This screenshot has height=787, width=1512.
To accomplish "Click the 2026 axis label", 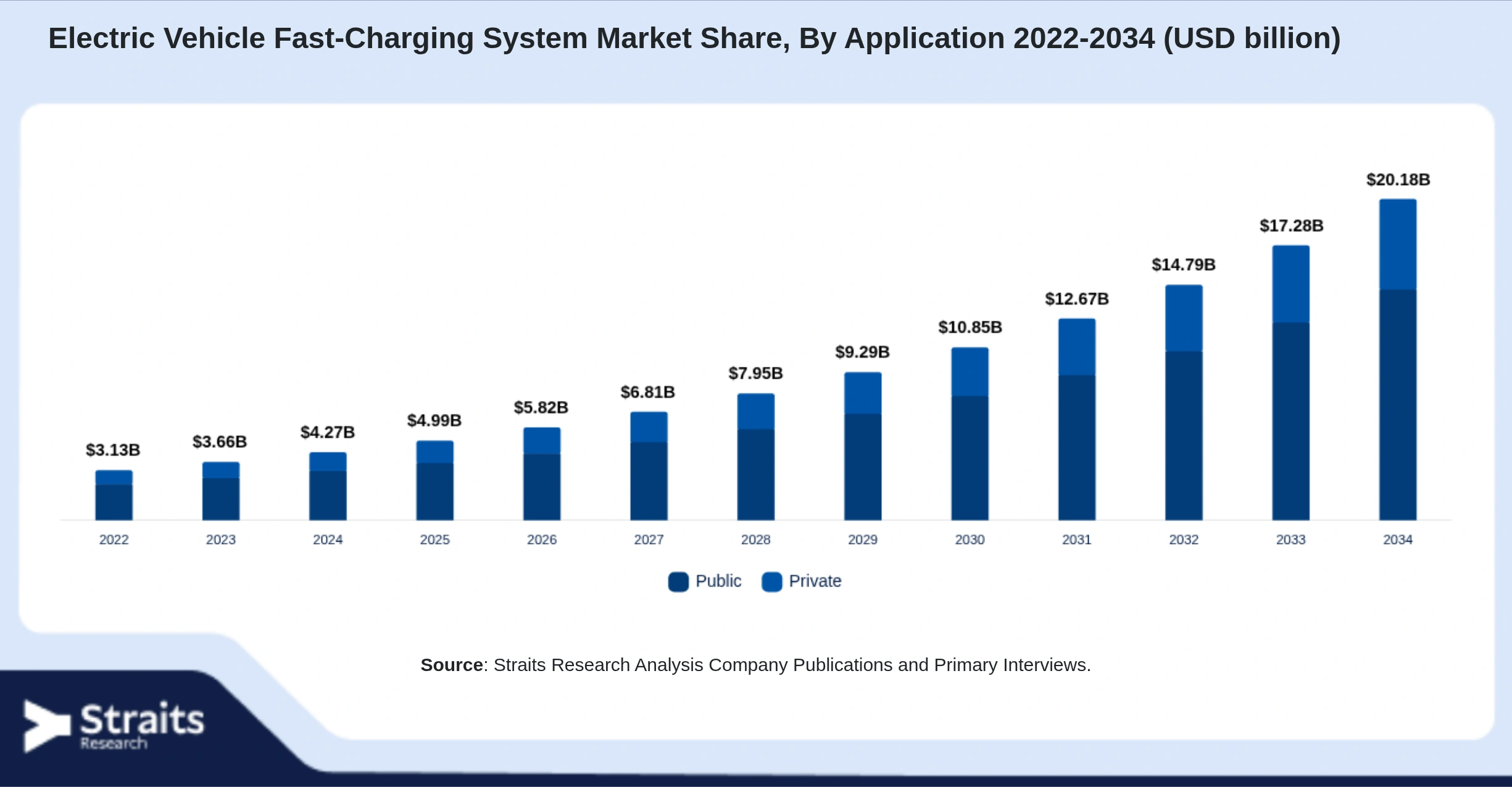I will (542, 540).
